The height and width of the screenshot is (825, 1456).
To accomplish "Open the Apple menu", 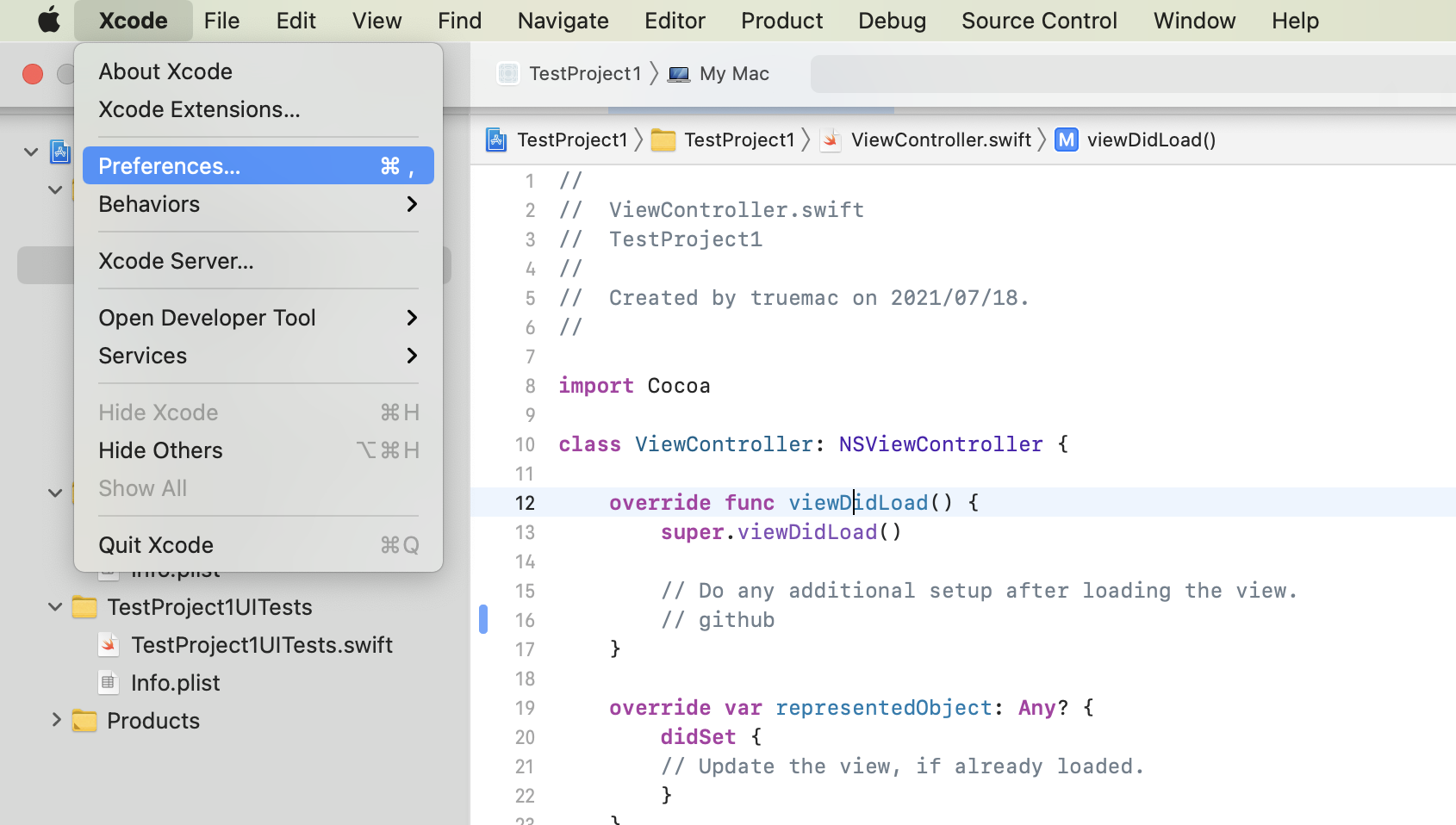I will (x=49, y=20).
